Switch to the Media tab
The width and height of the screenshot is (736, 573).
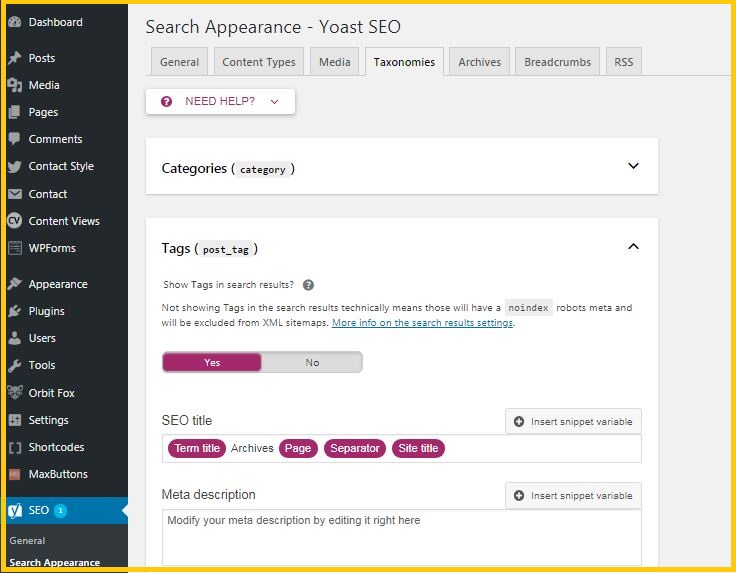[335, 61]
